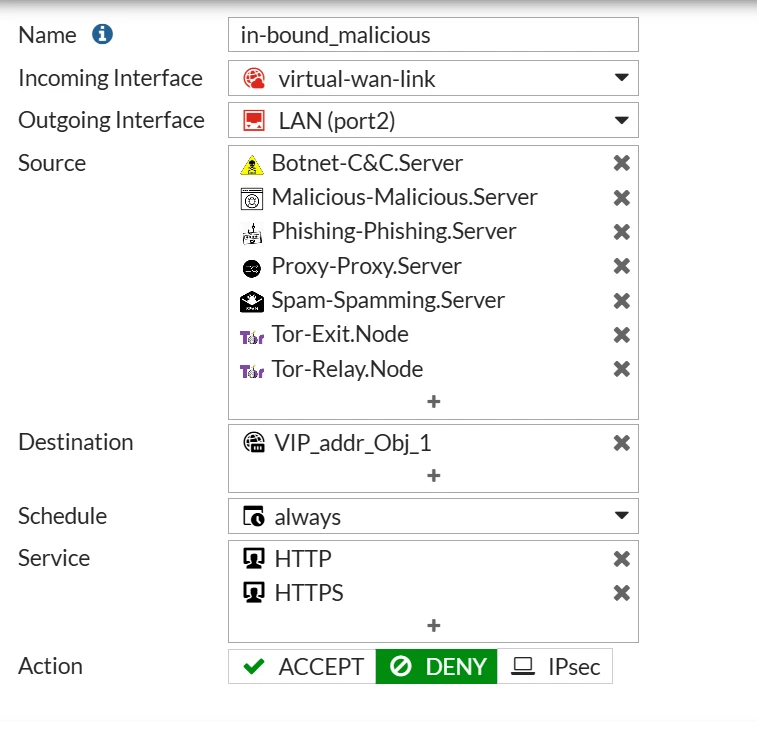Click the virtual-wan-link globe icon
757x733 pixels.
pos(254,78)
